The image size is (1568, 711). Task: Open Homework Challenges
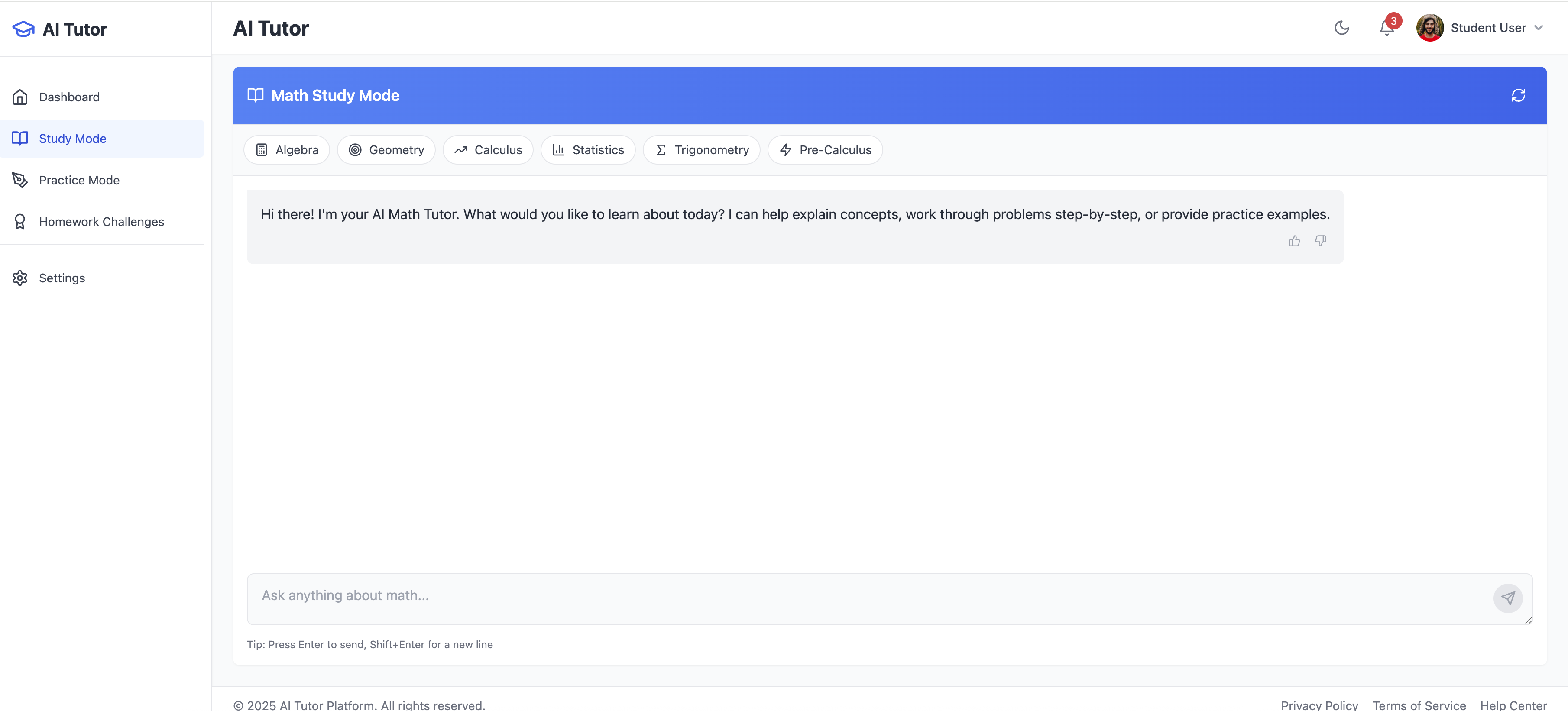click(x=101, y=221)
